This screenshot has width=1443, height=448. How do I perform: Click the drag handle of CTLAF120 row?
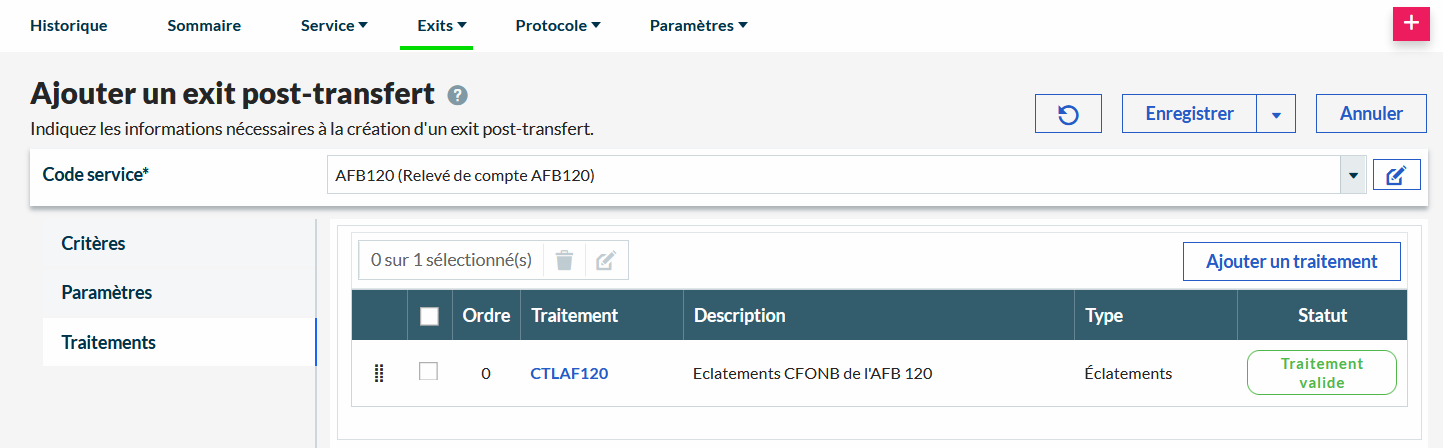[379, 374]
